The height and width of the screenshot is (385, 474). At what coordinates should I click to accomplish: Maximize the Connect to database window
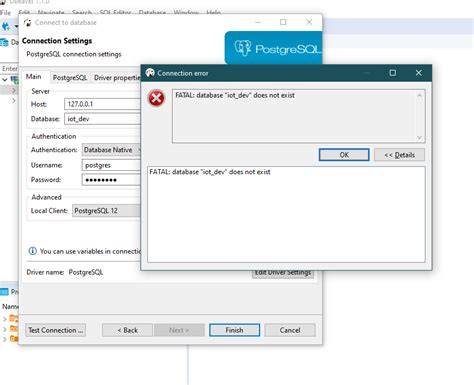(283, 22)
